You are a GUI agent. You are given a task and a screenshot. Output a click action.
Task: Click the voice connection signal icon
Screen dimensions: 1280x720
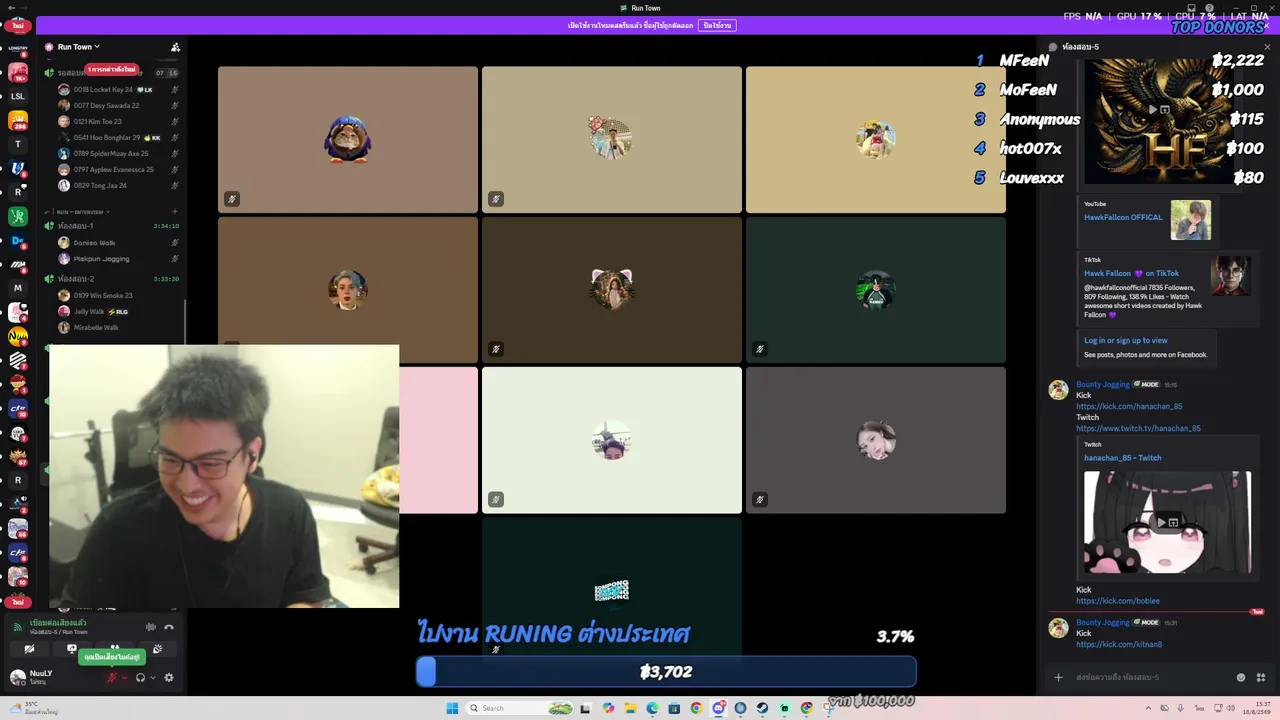17,627
